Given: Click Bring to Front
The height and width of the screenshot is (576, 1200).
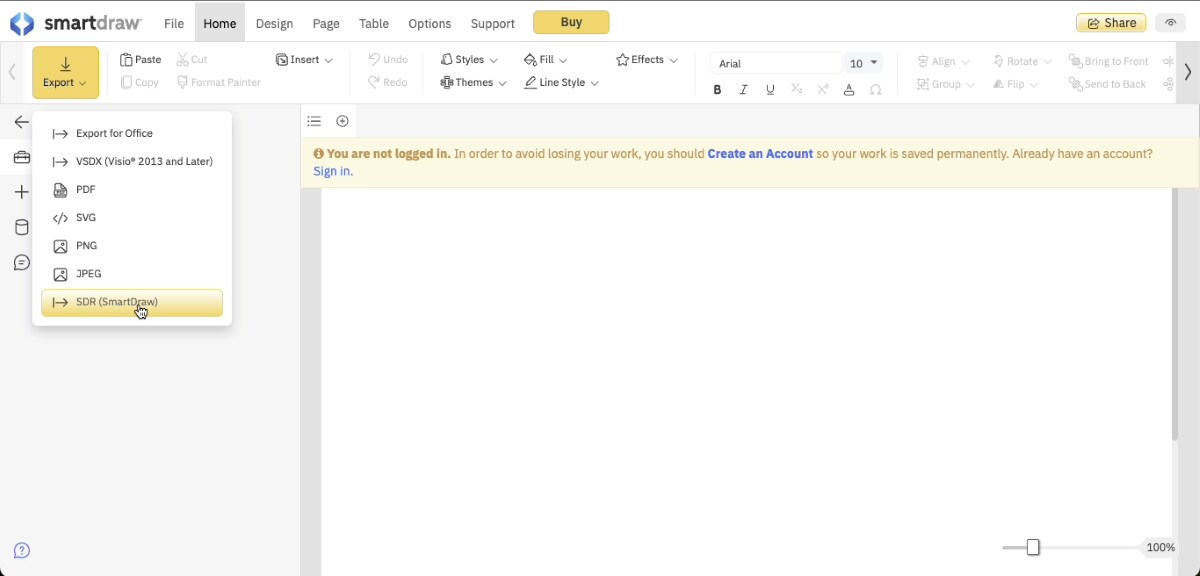Looking at the screenshot, I should click(1108, 61).
